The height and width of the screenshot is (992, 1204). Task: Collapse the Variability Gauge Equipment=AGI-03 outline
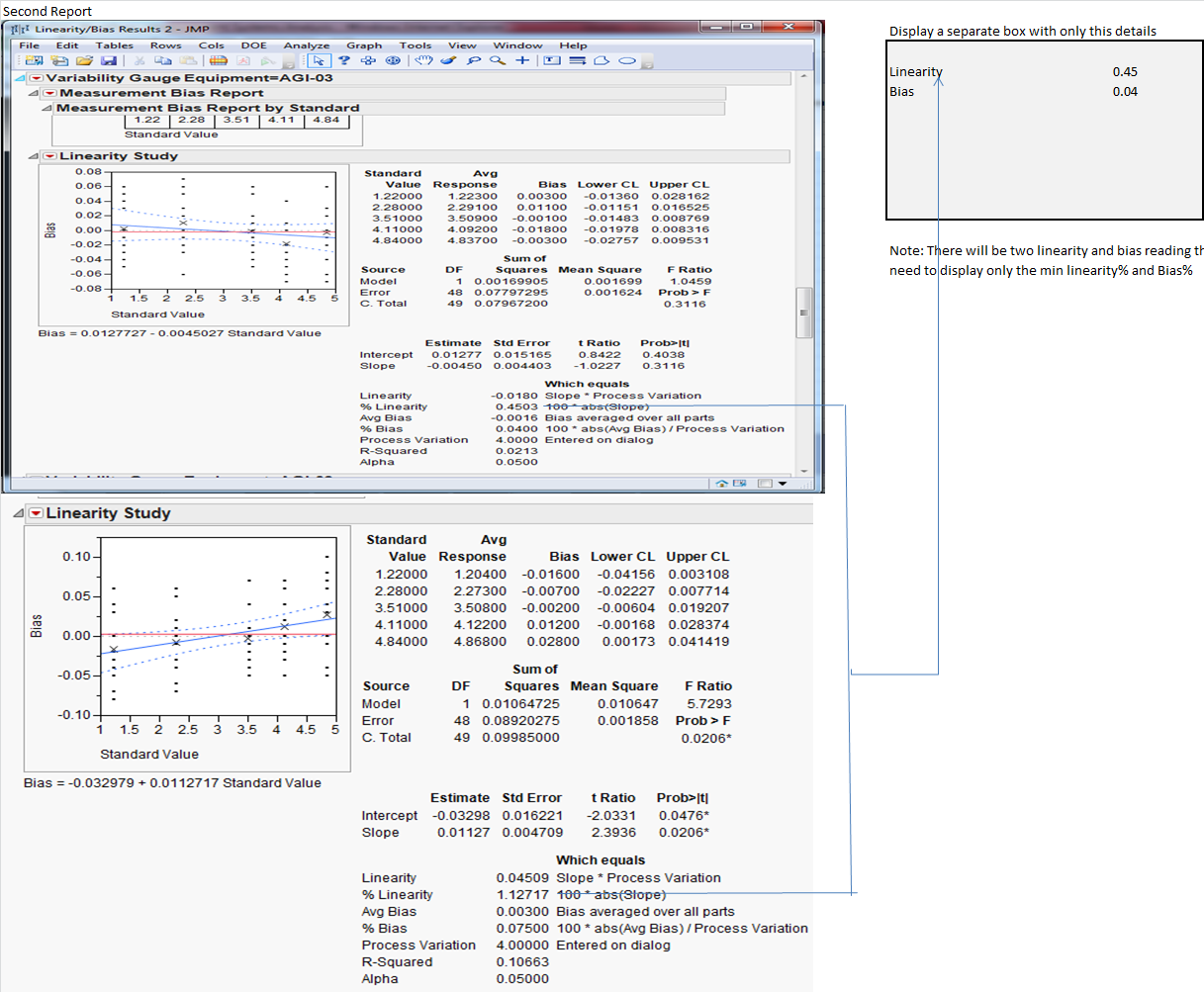point(22,78)
